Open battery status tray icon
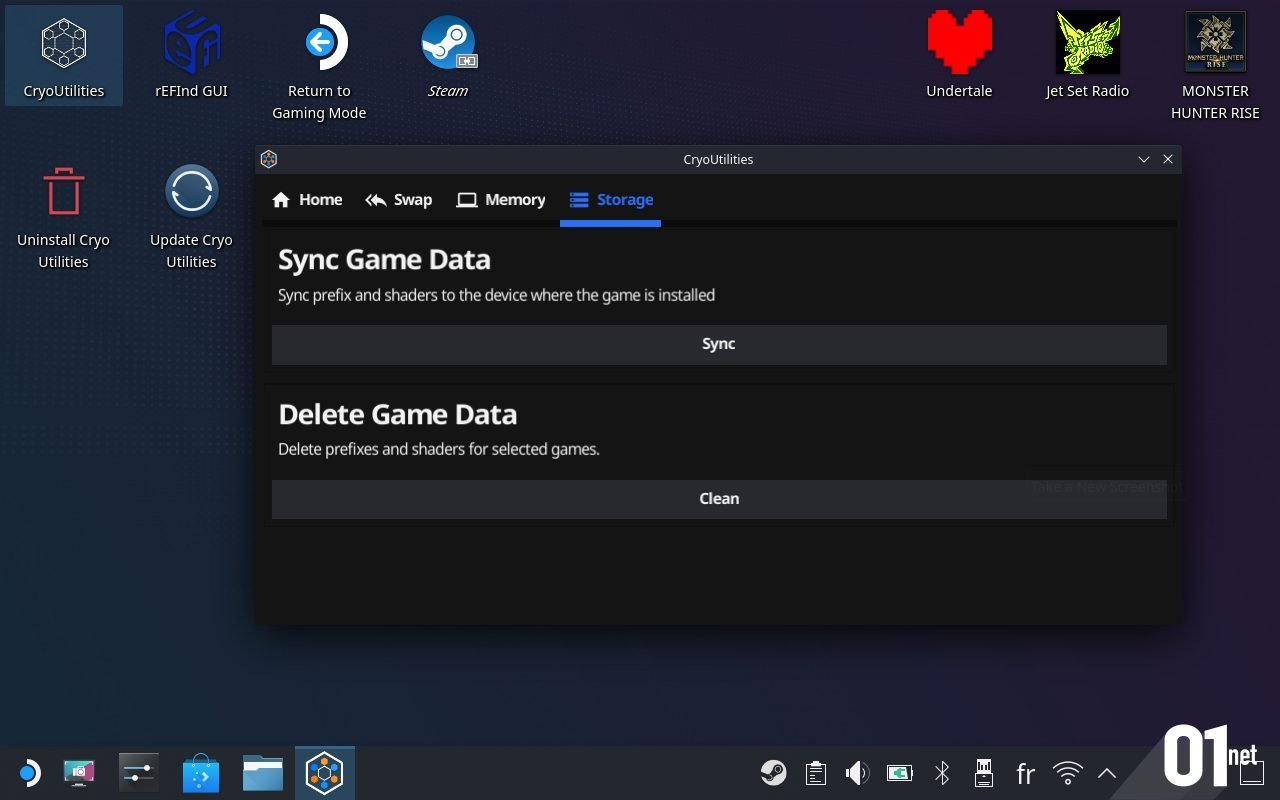1280x800 pixels. tap(899, 773)
